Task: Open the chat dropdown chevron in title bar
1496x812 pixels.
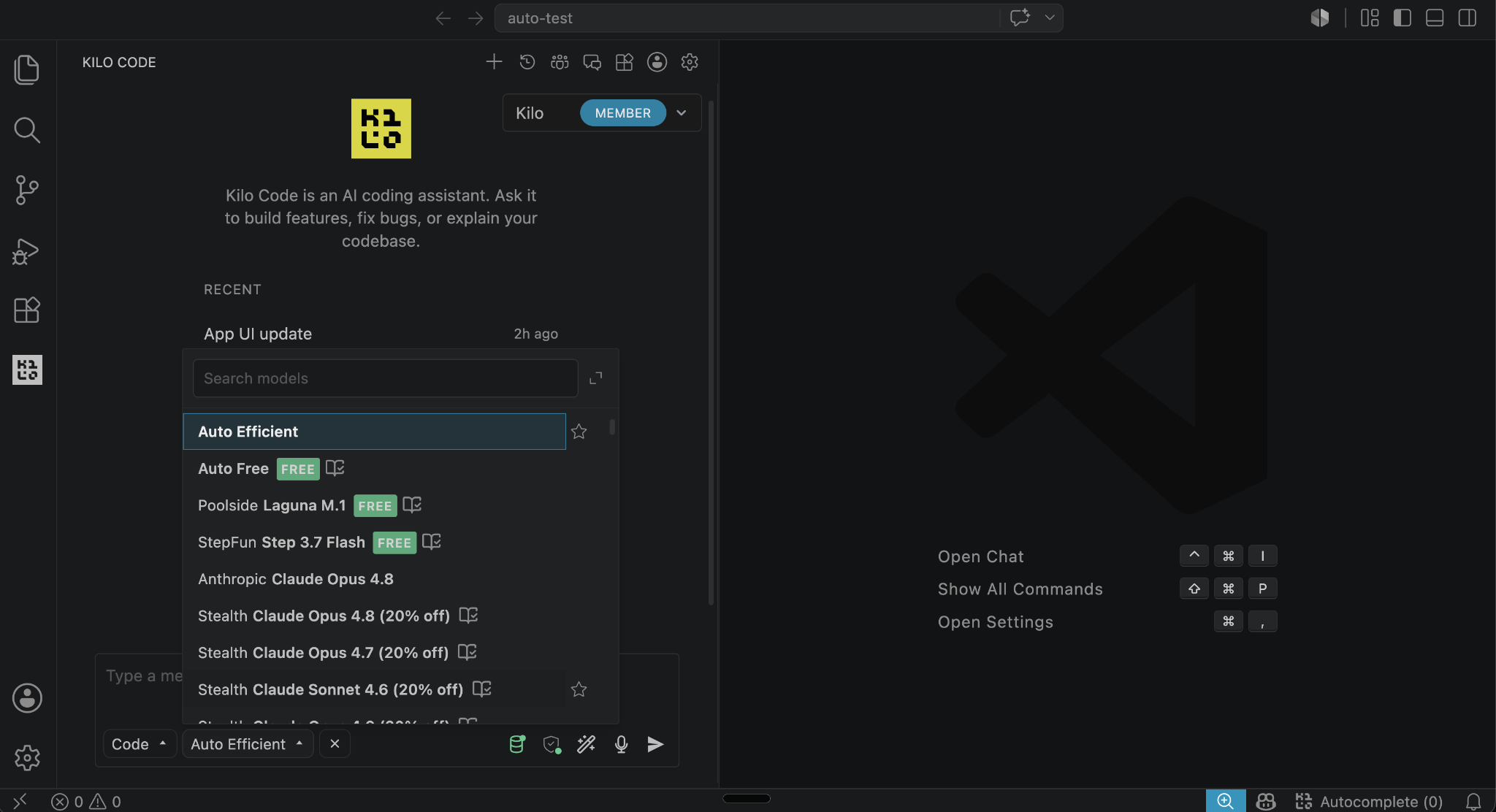Action: 1050,18
